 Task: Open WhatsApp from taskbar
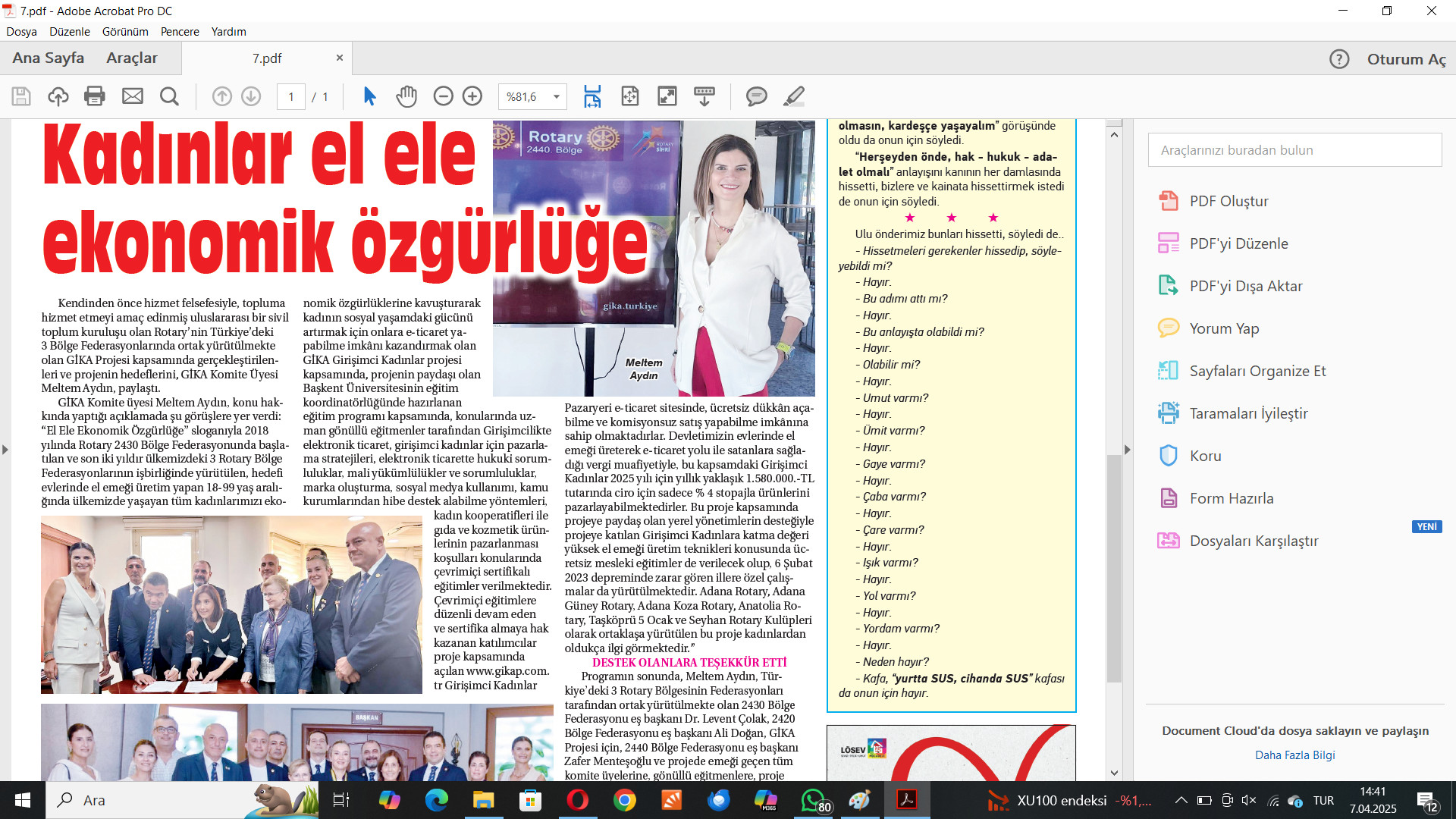point(813,800)
